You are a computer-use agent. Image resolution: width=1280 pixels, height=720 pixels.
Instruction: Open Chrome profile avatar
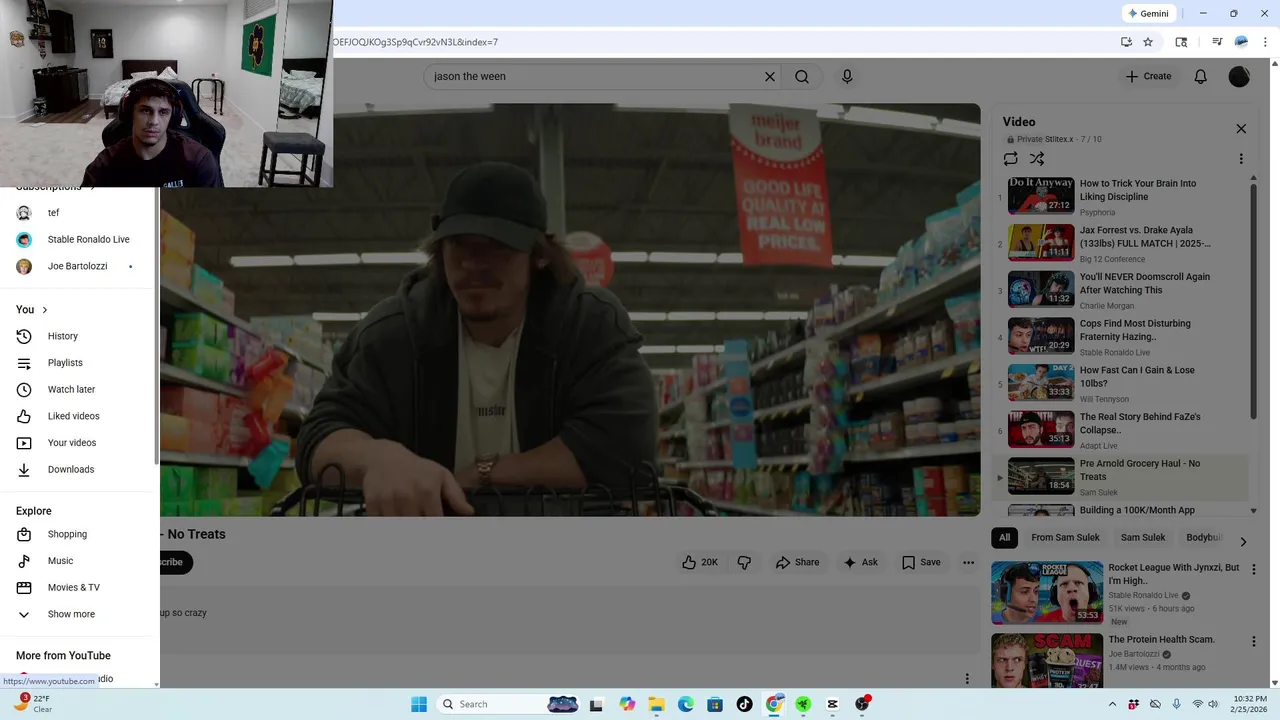[1241, 42]
